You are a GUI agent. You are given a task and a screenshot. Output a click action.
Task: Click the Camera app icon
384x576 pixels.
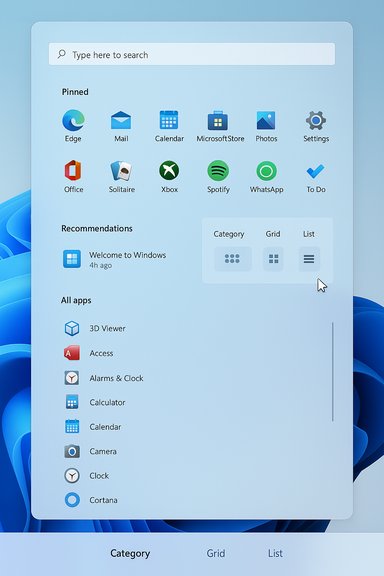pyautogui.click(x=72, y=451)
